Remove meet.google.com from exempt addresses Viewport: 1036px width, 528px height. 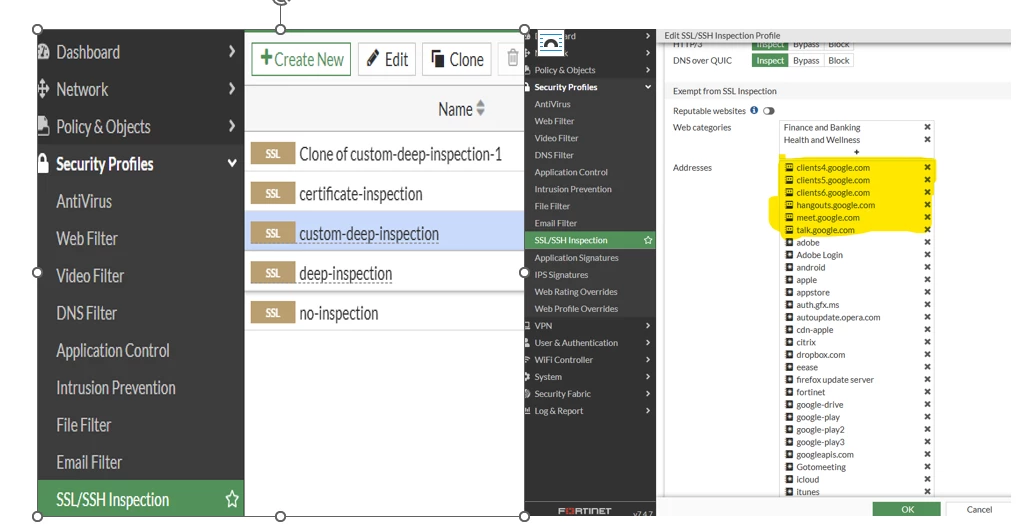tap(927, 217)
